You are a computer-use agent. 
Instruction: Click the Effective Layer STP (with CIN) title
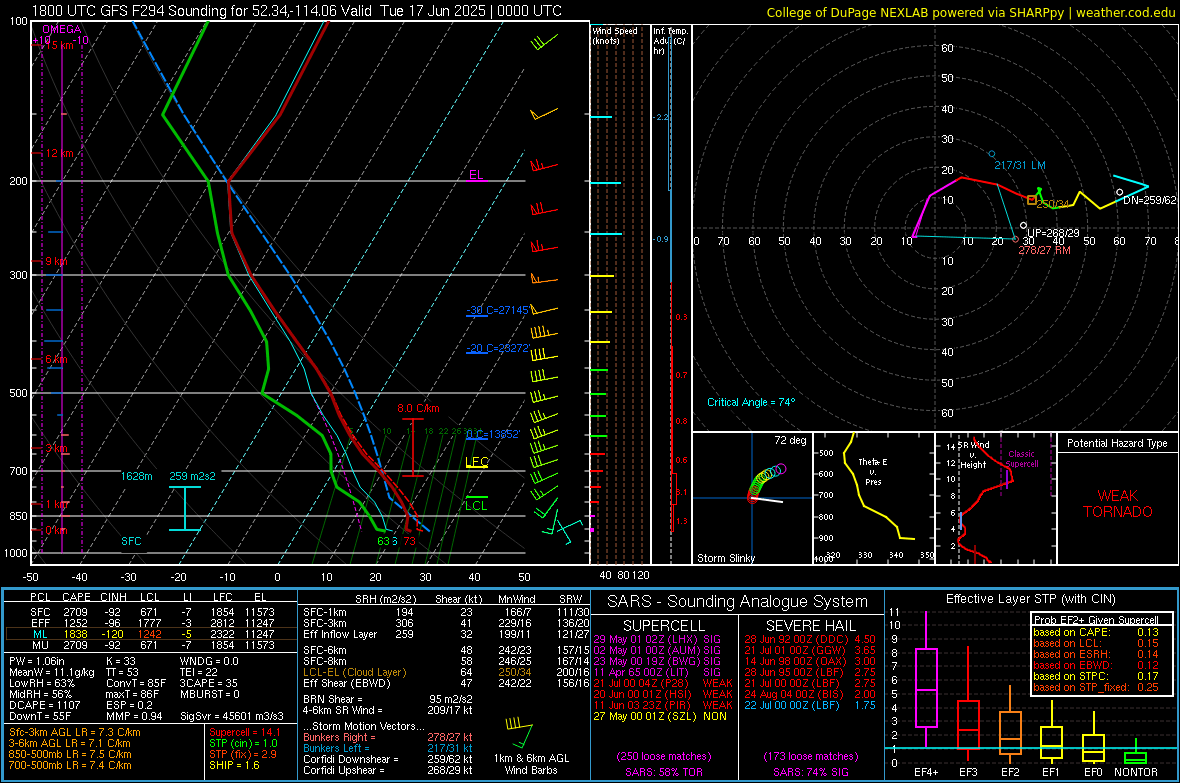[1031, 599]
